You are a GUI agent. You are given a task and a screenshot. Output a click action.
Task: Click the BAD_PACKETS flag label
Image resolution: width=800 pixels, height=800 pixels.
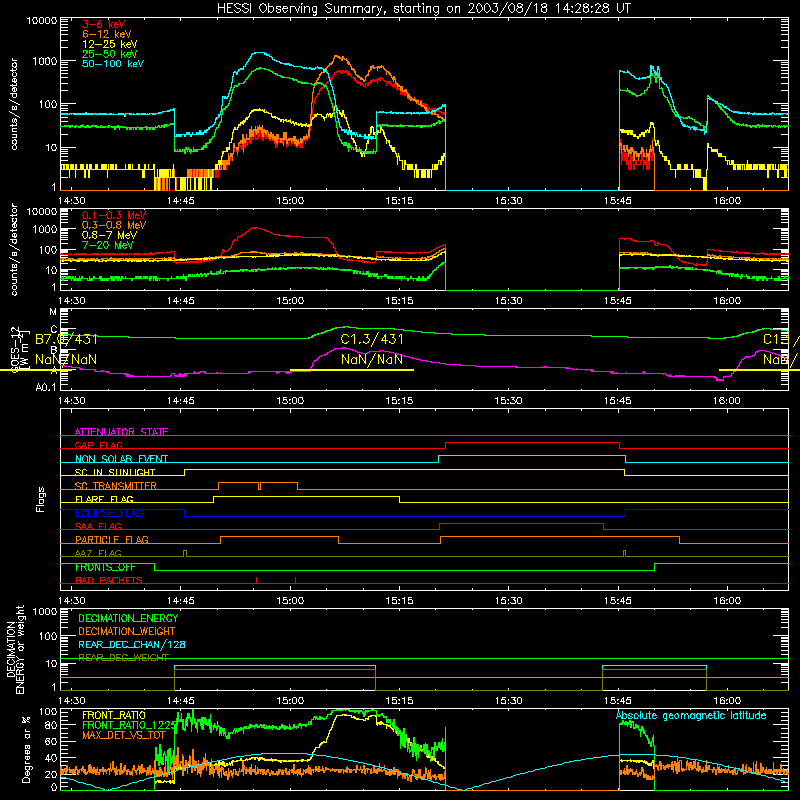[109, 580]
